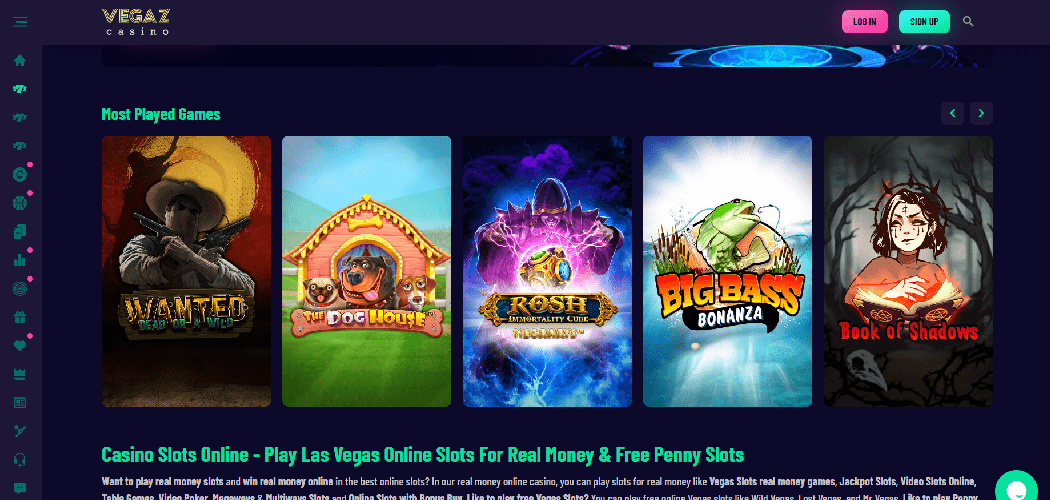Click the LOG IN button
Viewport: 1050px width, 500px height.
(x=865, y=21)
